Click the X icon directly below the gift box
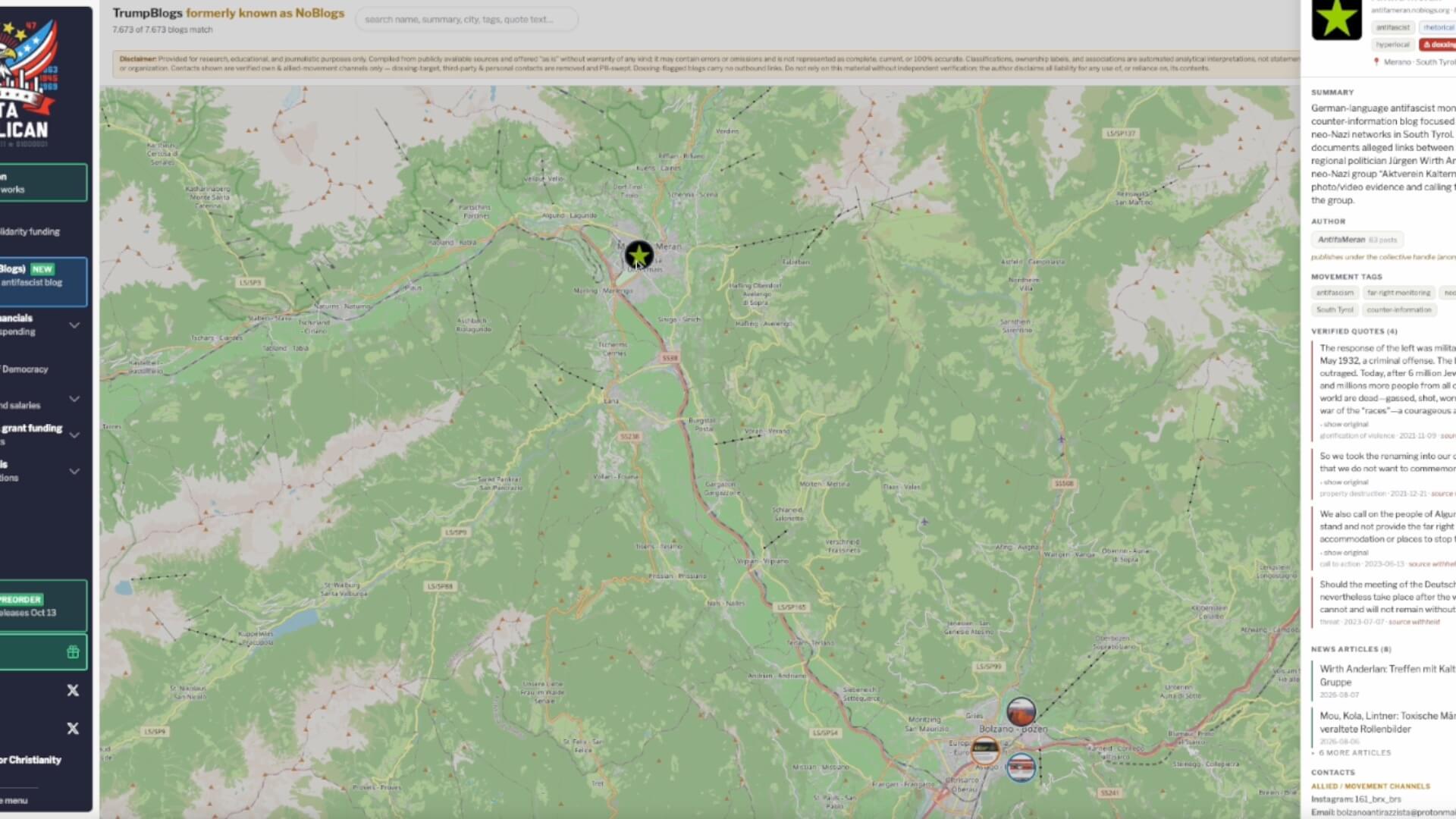The width and height of the screenshot is (1456, 819). click(x=73, y=690)
